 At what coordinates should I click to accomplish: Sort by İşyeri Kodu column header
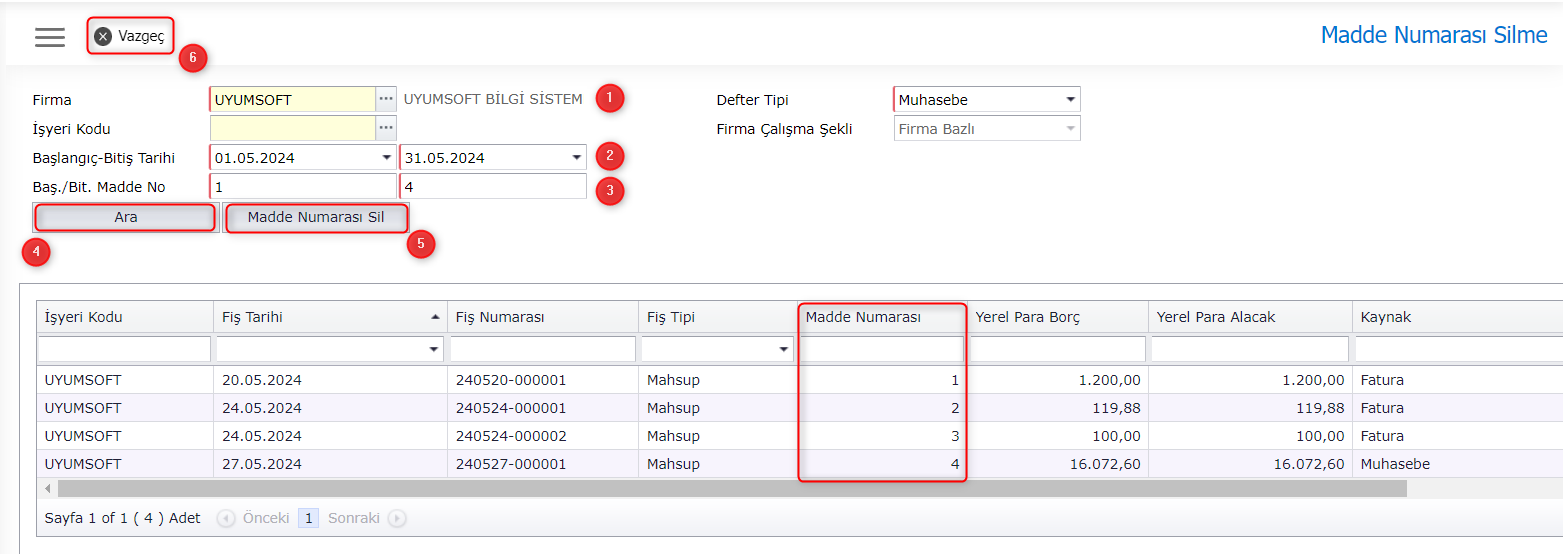tap(125, 317)
